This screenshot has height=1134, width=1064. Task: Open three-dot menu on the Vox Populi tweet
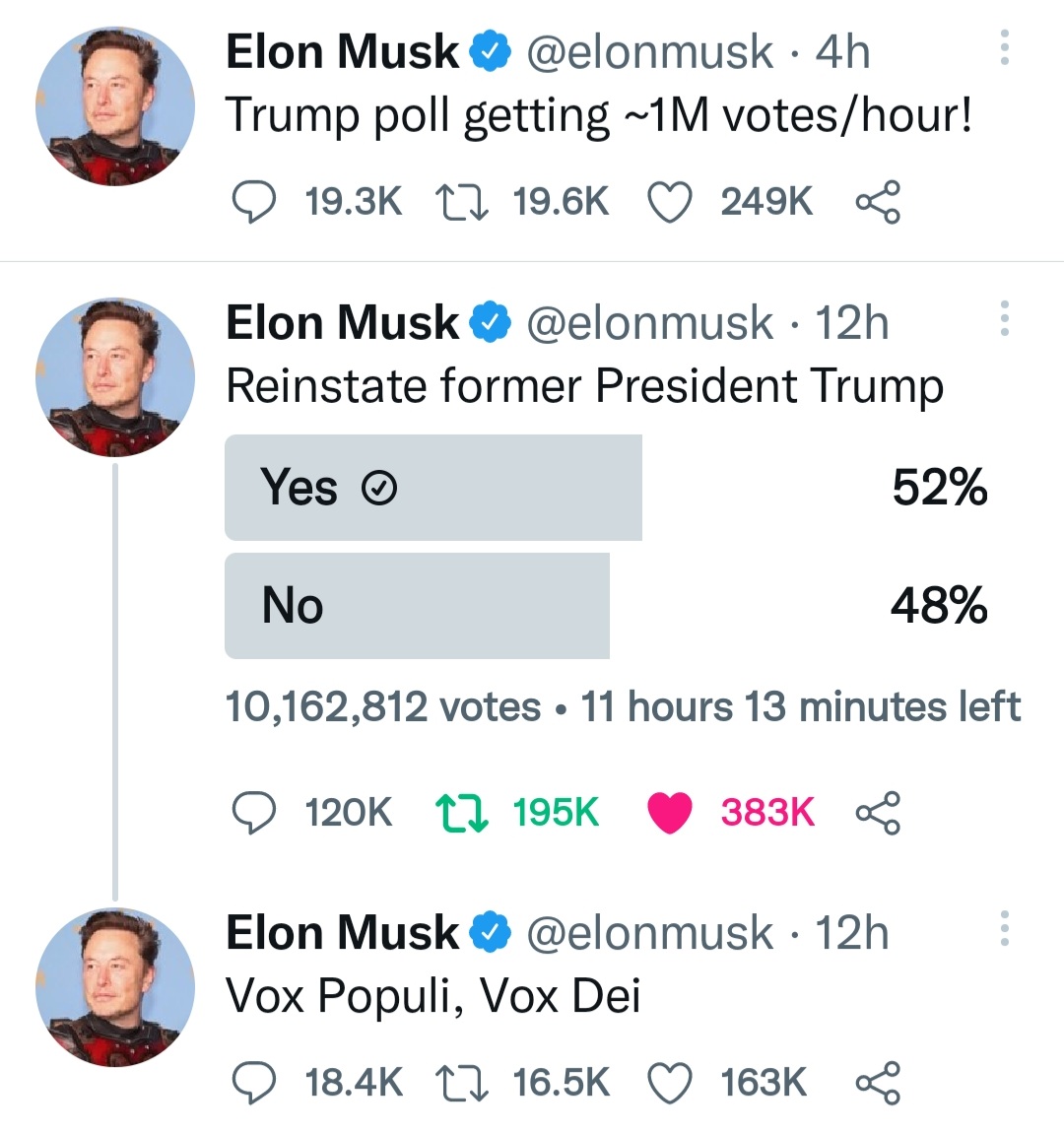1004,929
